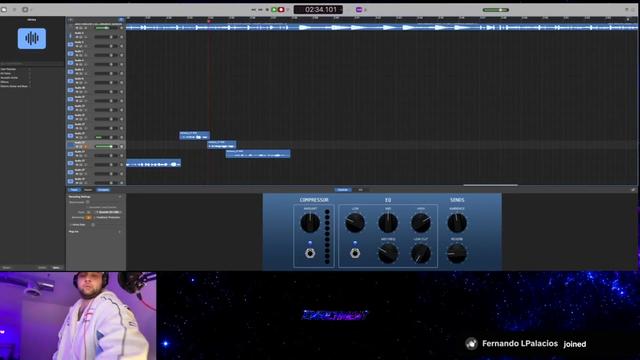Click the Ambience send knob
640x360 pixels.
click(457, 223)
